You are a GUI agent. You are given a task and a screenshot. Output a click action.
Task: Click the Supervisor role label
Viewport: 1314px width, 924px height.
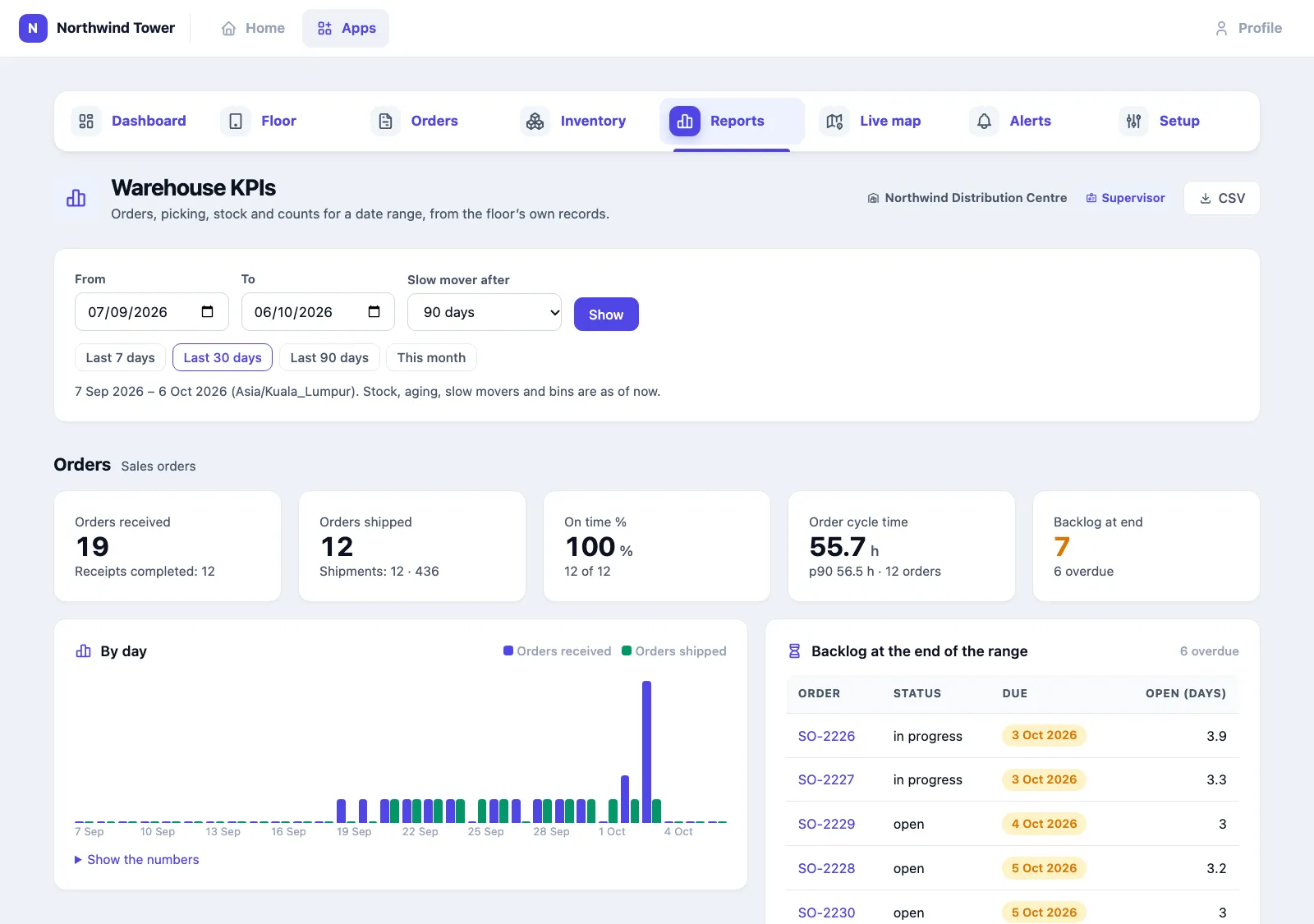coord(1125,198)
